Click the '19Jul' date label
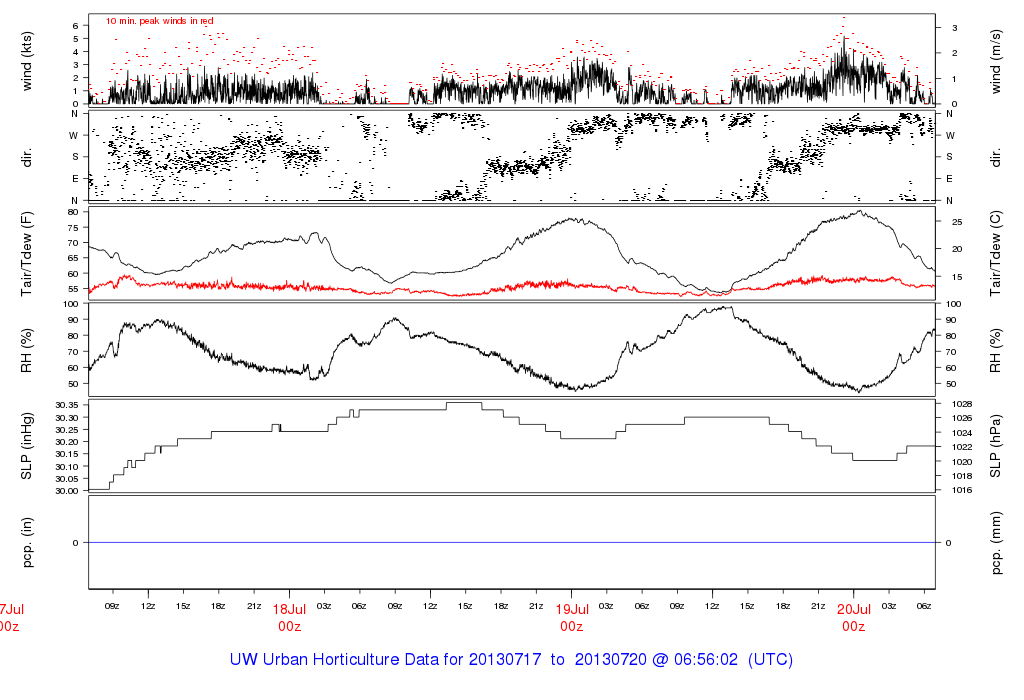The width and height of the screenshot is (1024, 700). [x=571, y=609]
